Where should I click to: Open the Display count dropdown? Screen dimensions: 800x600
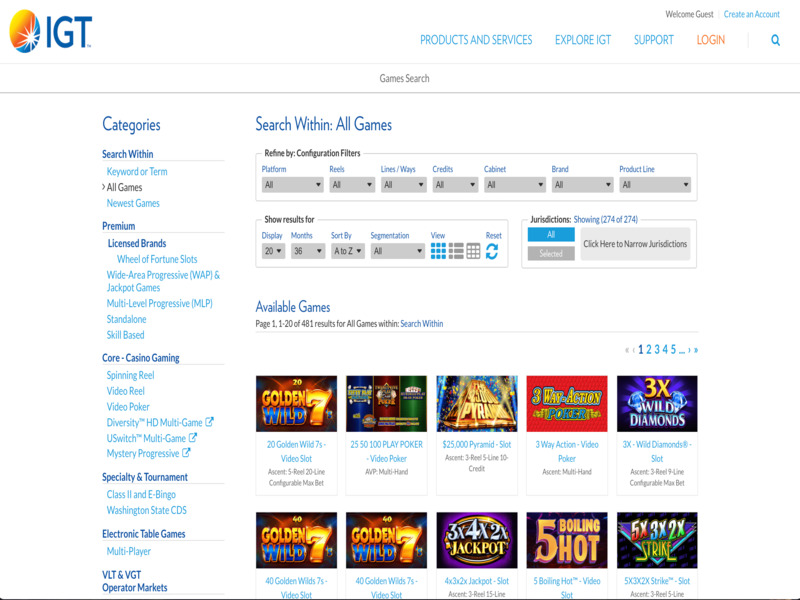point(273,251)
